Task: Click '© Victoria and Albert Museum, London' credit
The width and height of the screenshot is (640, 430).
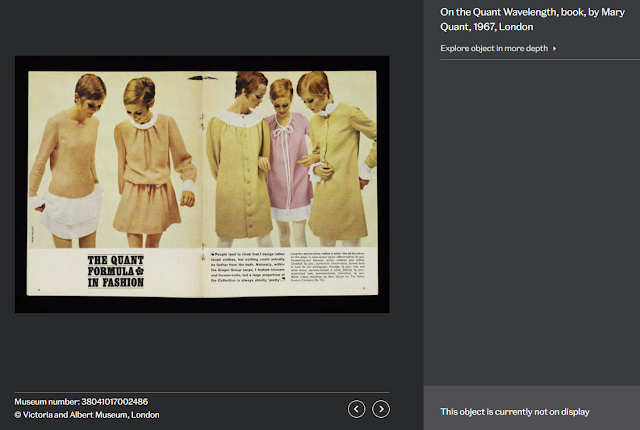Action: coord(87,415)
